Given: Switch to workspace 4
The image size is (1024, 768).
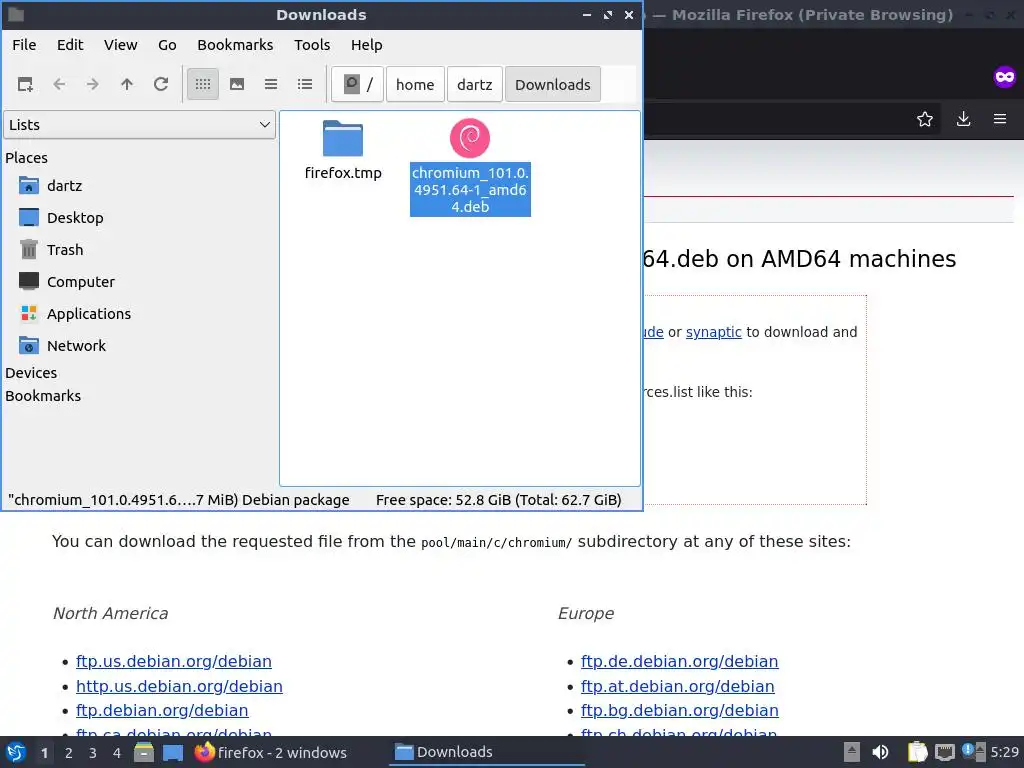Looking at the screenshot, I should click(x=116, y=753).
